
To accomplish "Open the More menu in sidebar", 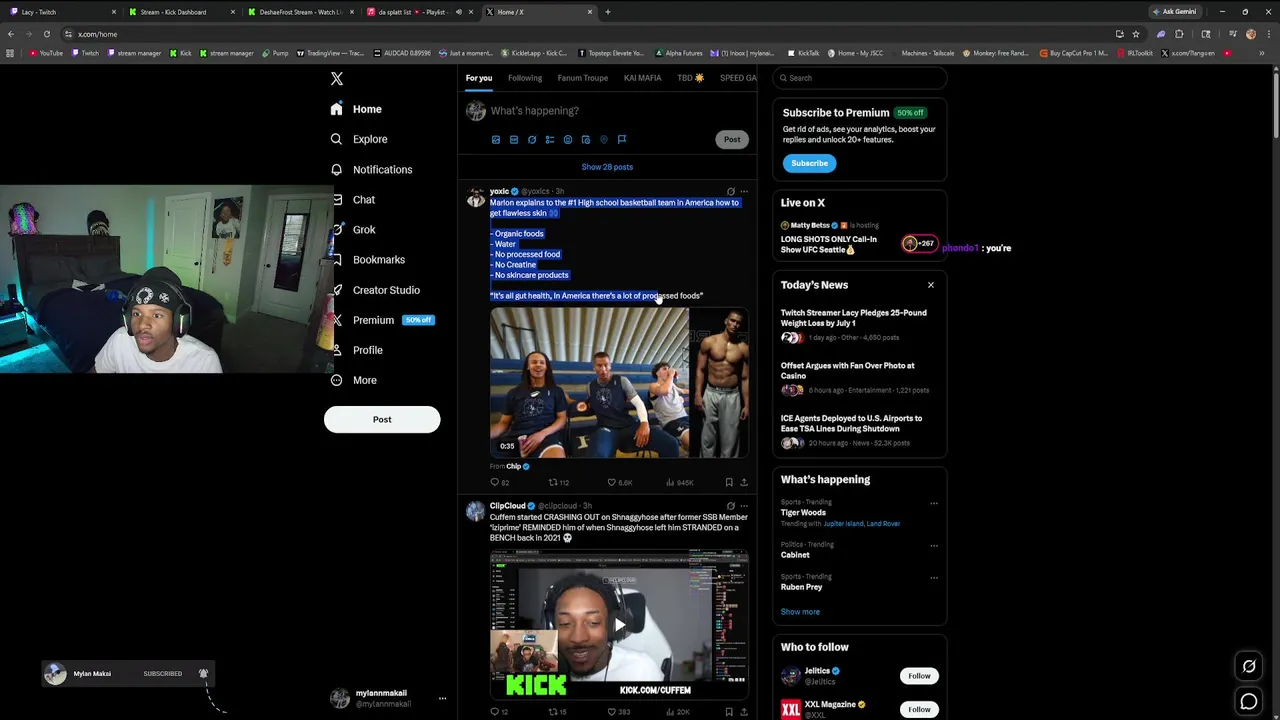I will point(354,380).
